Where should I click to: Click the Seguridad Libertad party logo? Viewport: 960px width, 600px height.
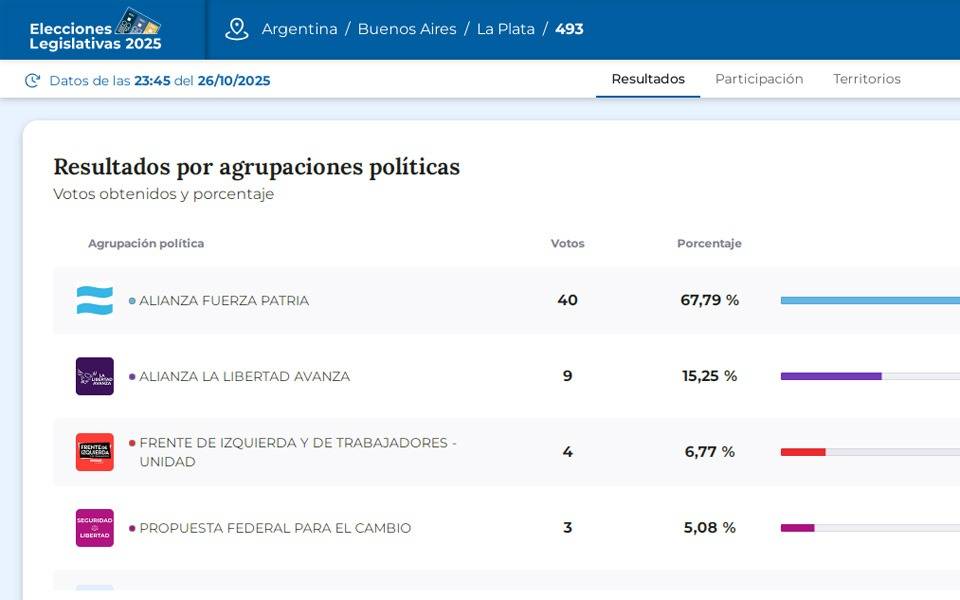pos(95,528)
